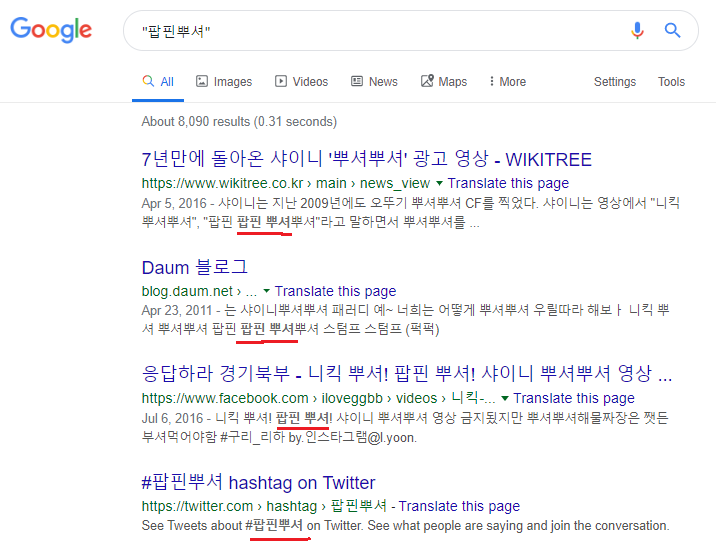Open the WIKITREE result title link
Screen dimensions: 716x549
point(367,159)
